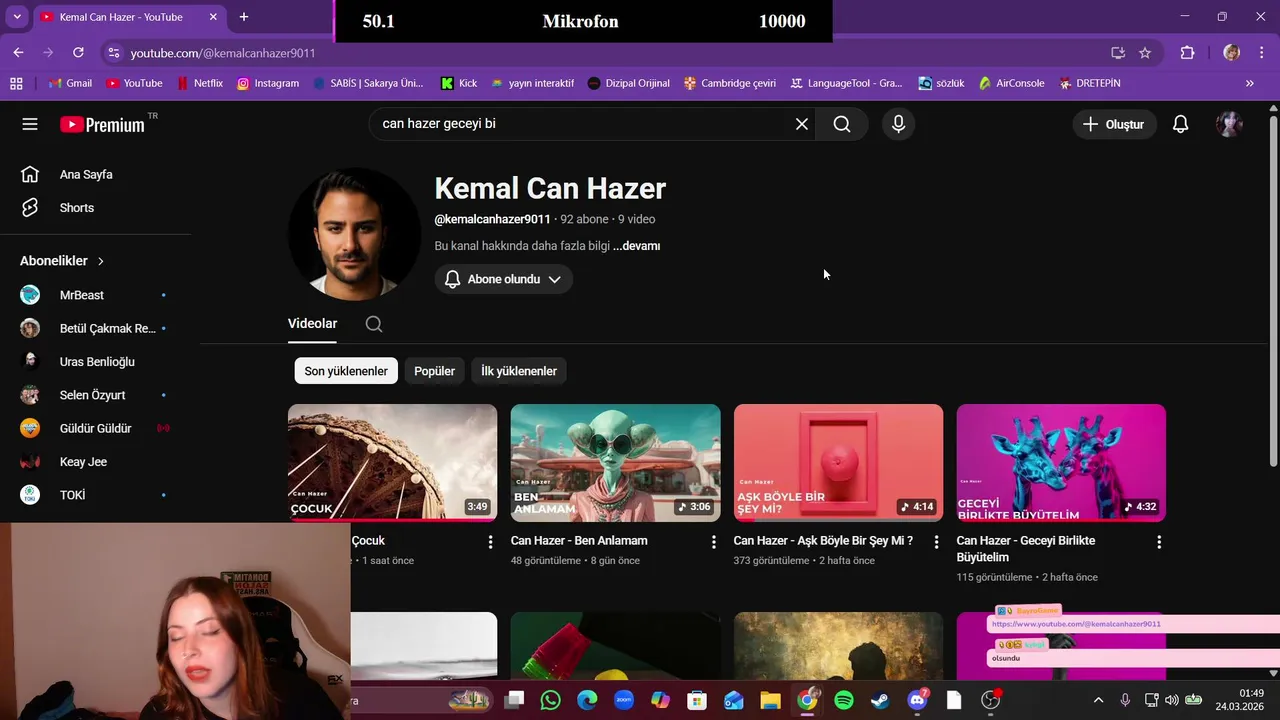1280x720 pixels.
Task: Open the Can Hazer - Ben Anlamam title link
Action: click(x=579, y=541)
